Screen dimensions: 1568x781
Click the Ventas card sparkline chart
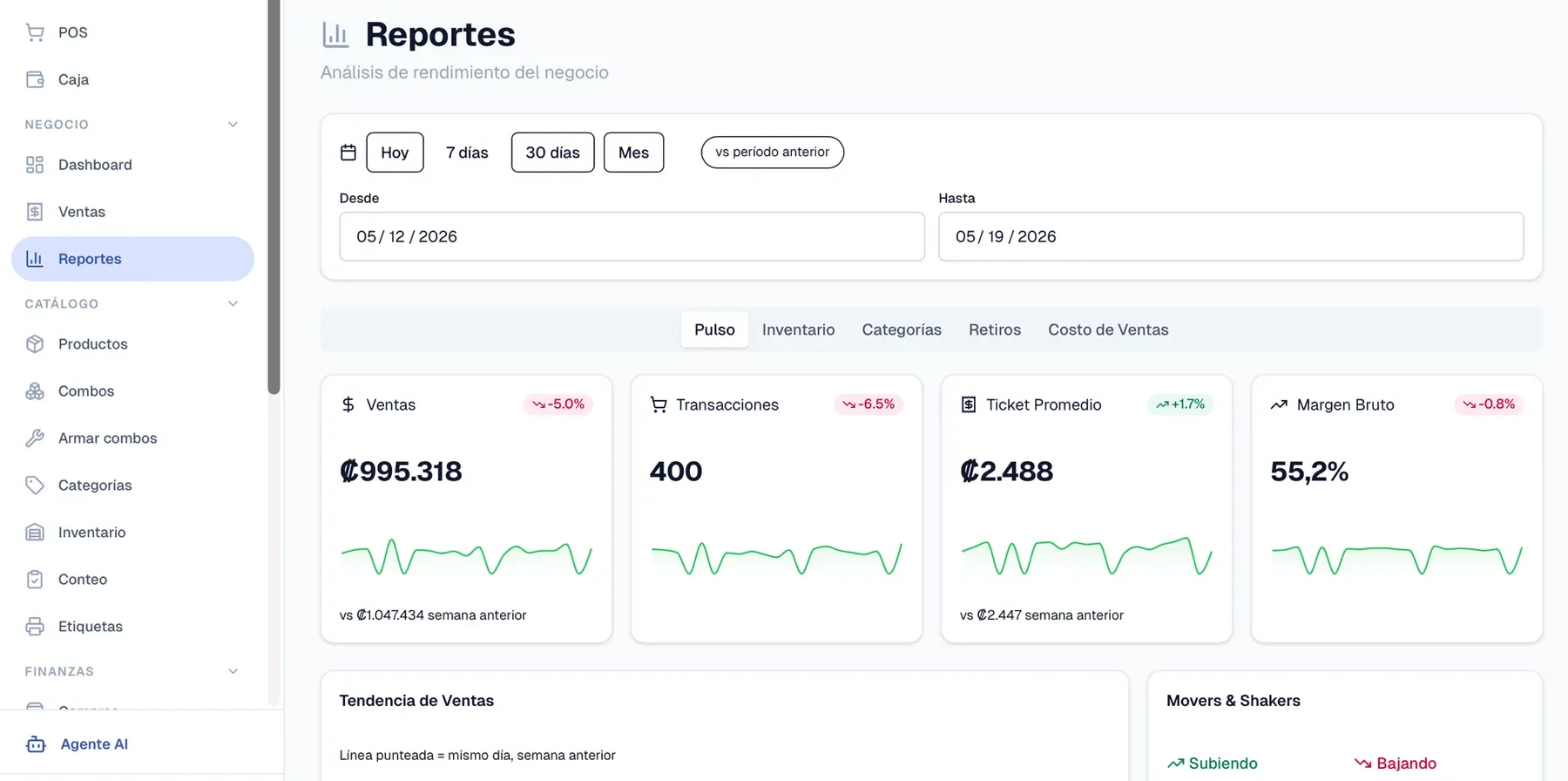(x=466, y=557)
